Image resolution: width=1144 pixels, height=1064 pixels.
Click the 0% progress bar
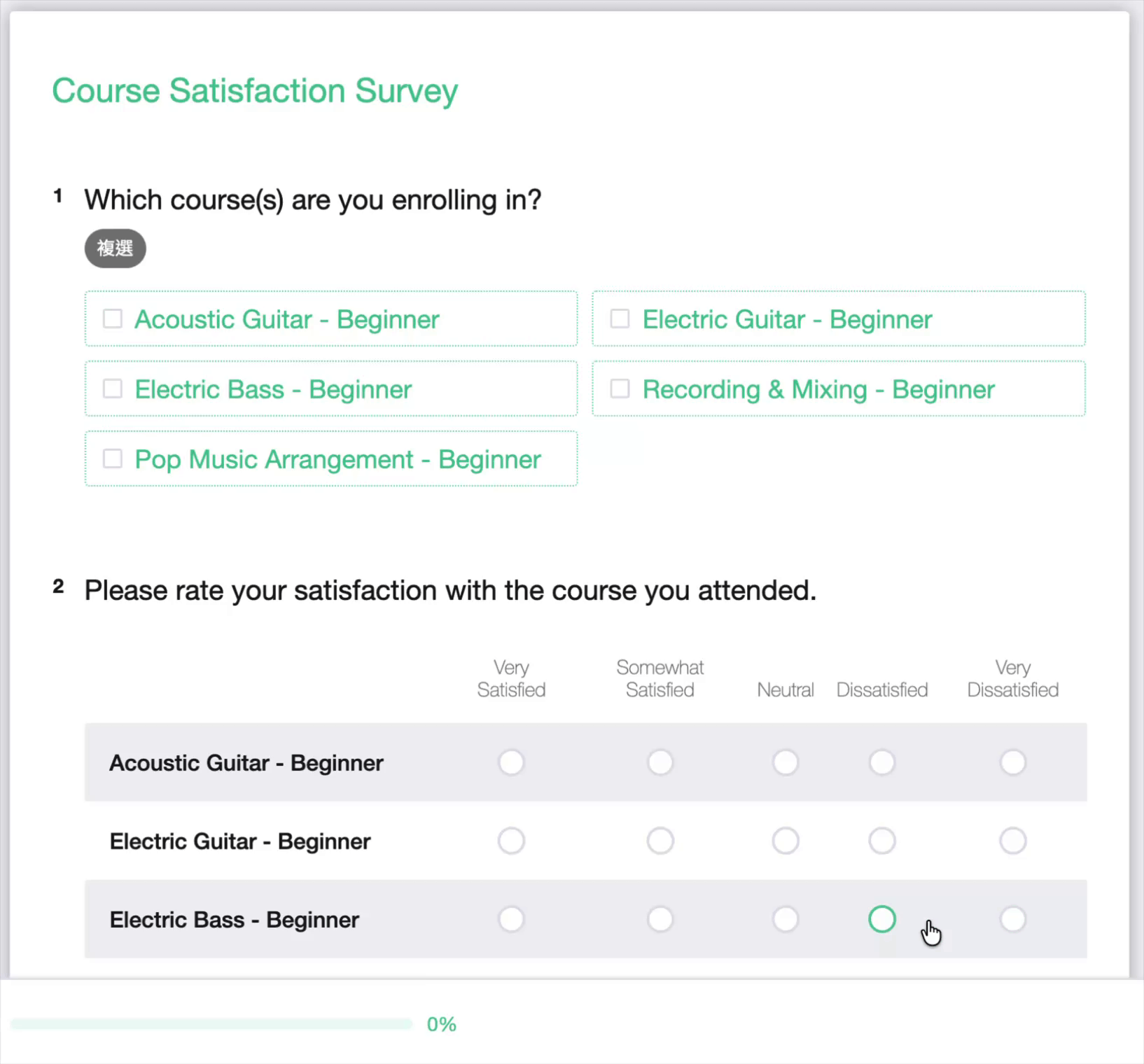[x=210, y=1023]
